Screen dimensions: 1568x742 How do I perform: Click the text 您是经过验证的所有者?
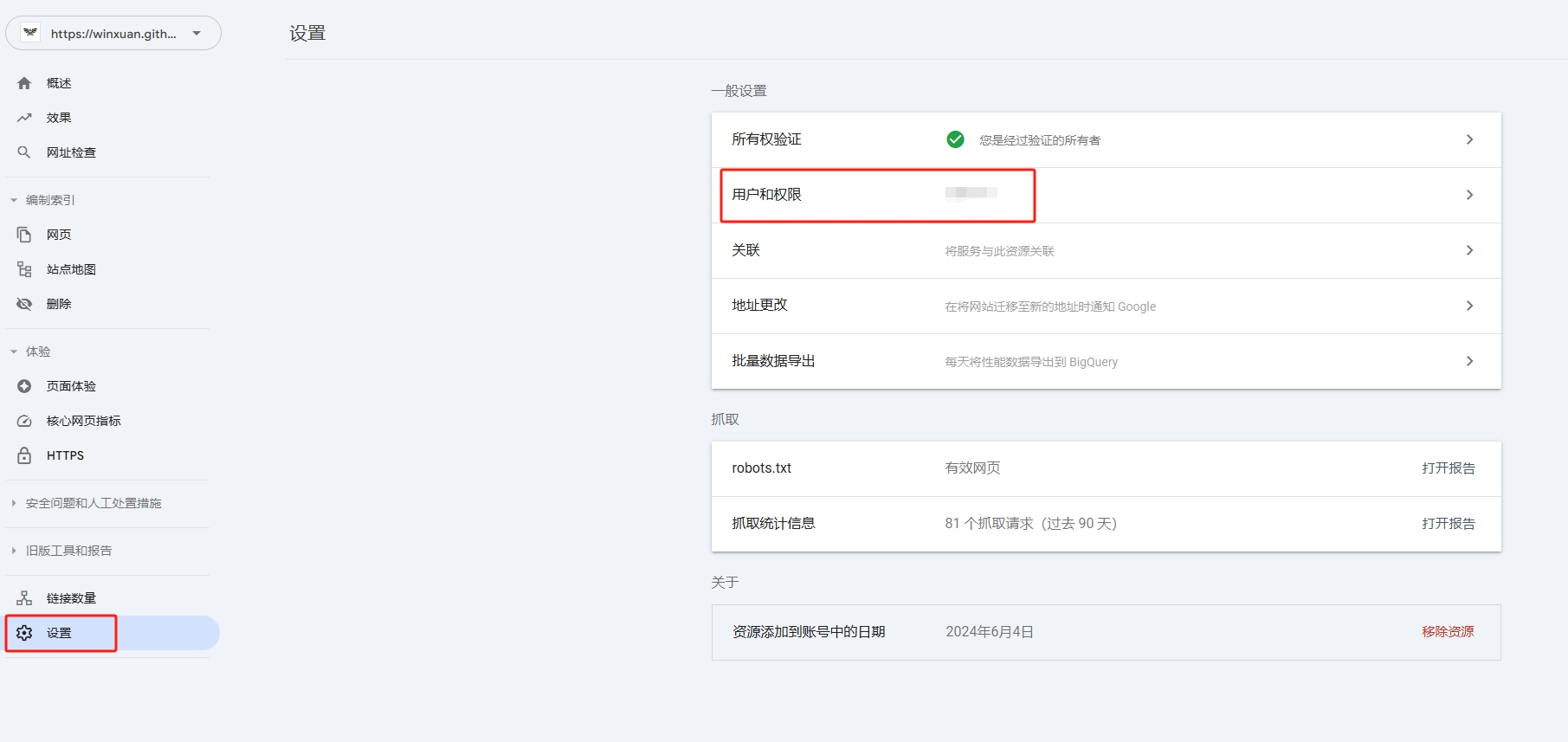pos(1040,140)
